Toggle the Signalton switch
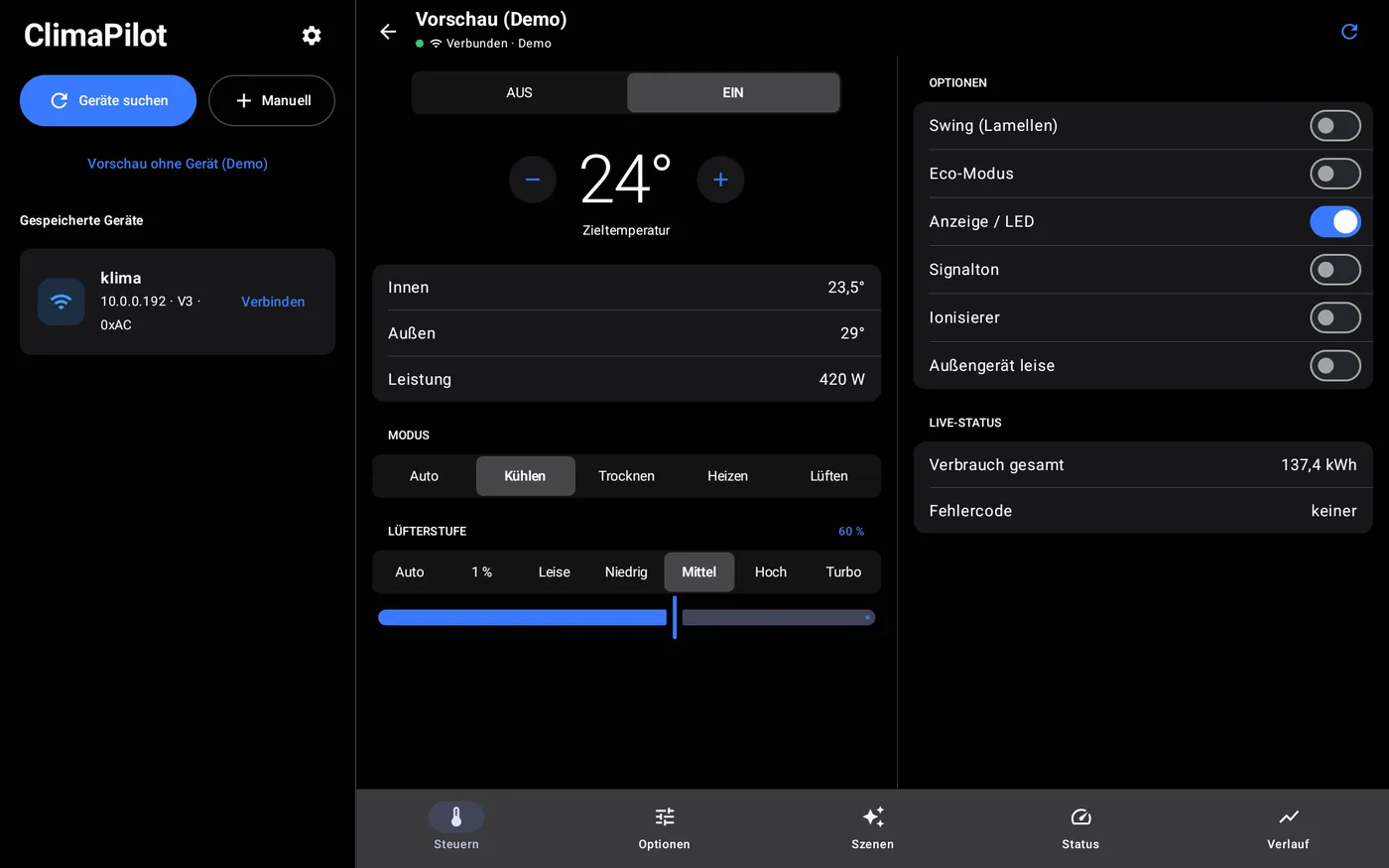The height and width of the screenshot is (868, 1389). pyautogui.click(x=1335, y=270)
